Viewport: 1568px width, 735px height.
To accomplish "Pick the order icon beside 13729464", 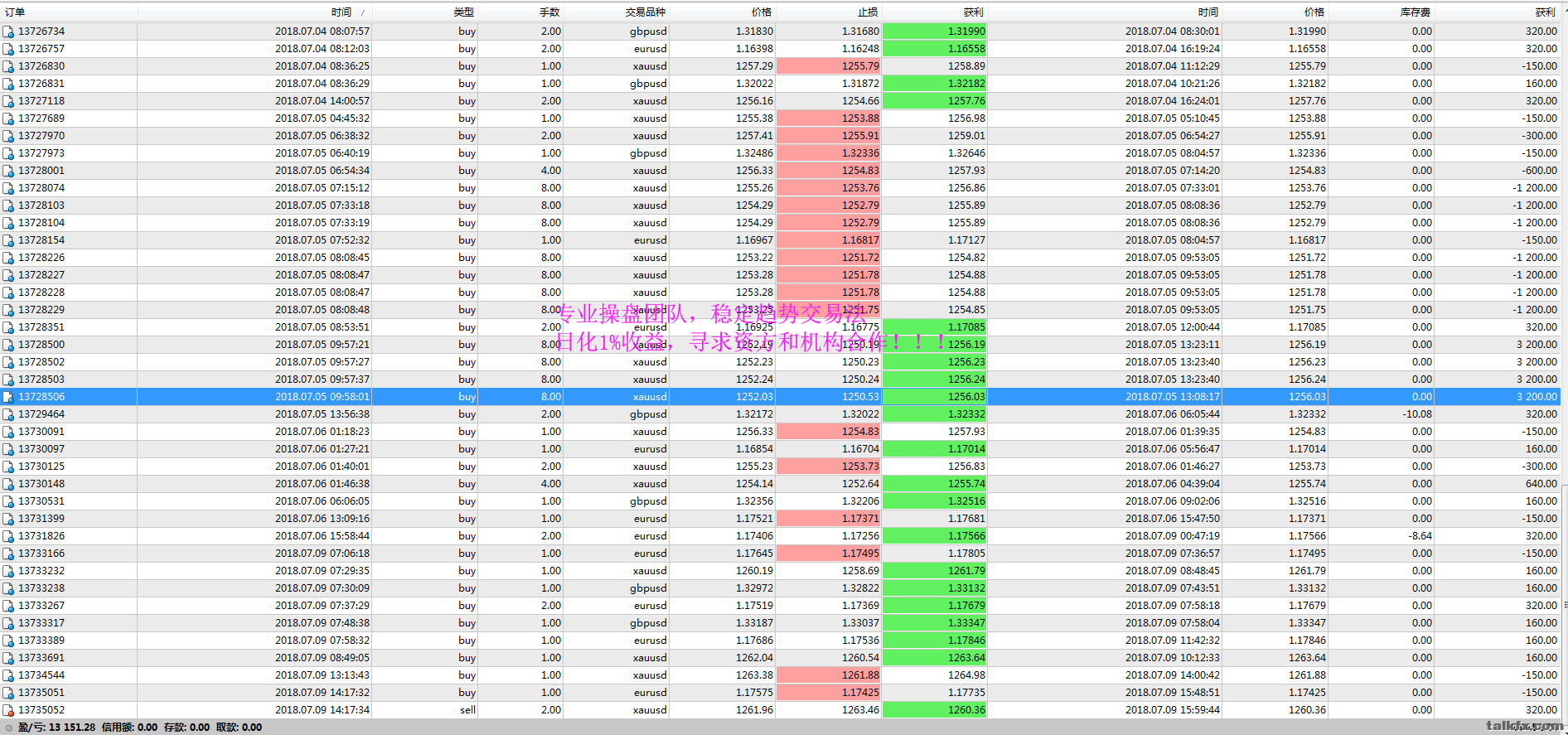I will (8, 414).
